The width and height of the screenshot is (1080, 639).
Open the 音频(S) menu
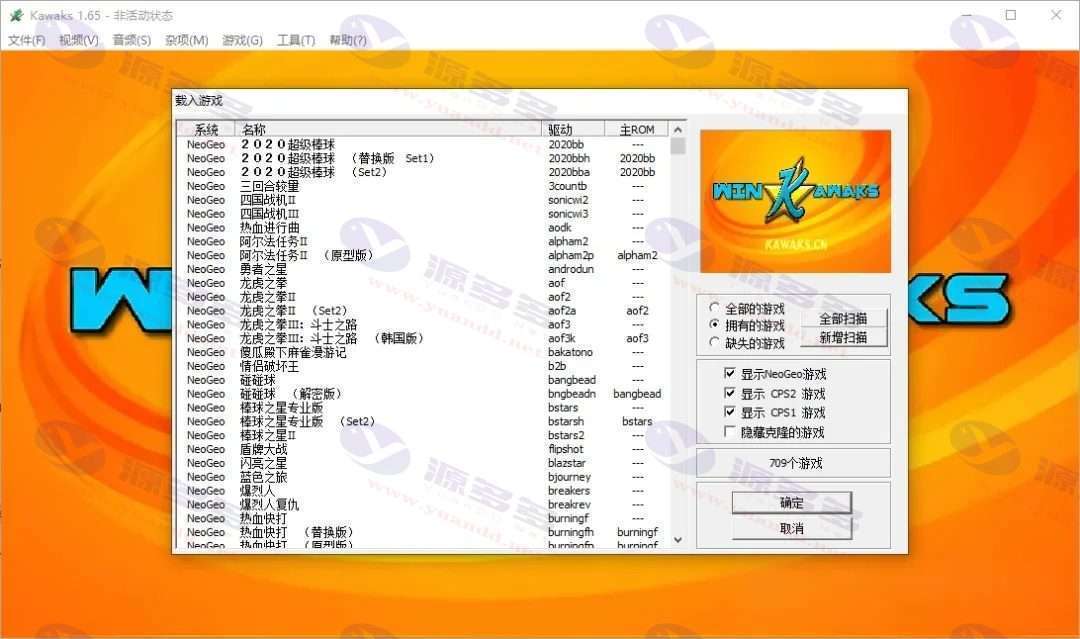[132, 40]
